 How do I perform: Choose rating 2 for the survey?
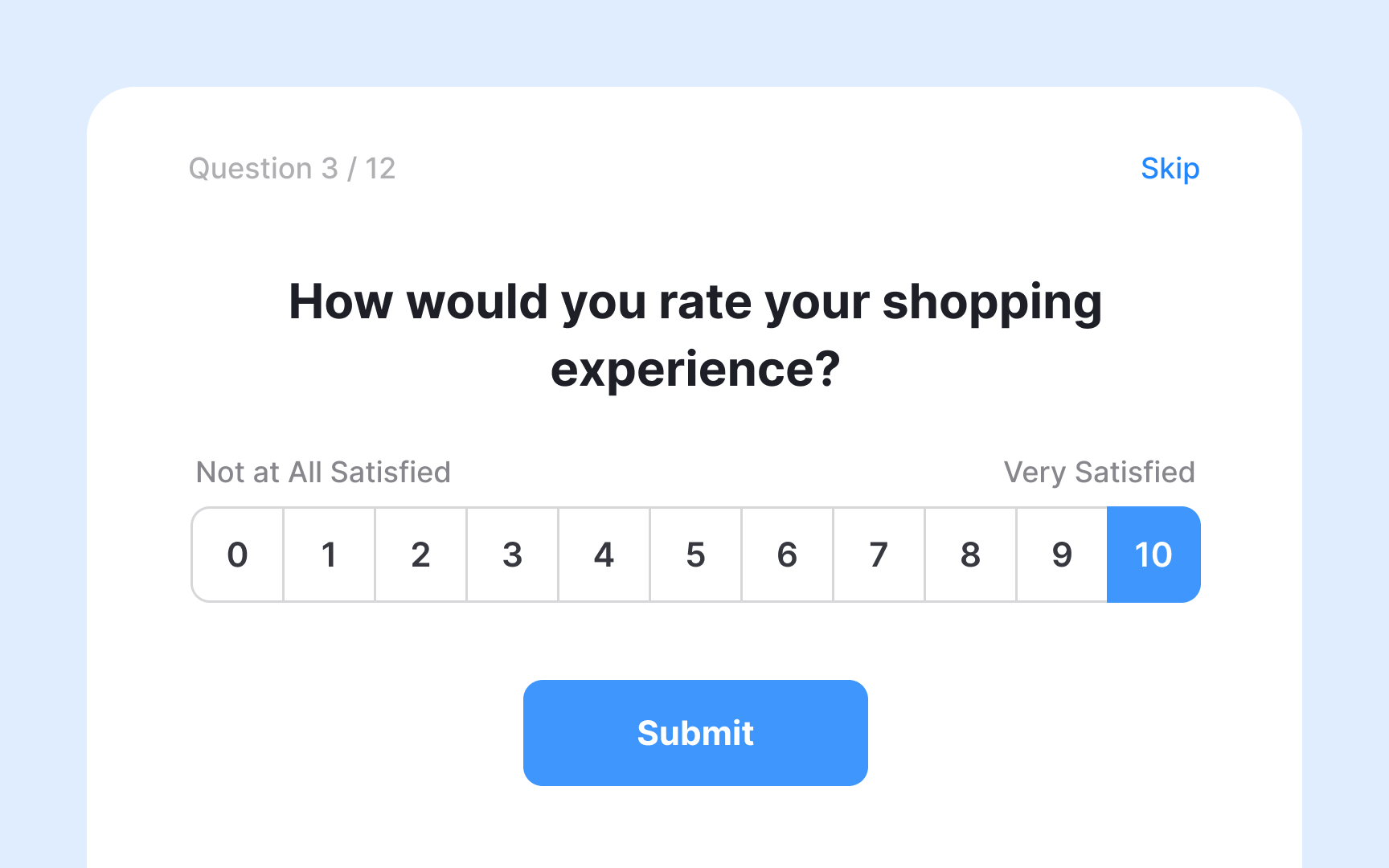[x=420, y=555]
